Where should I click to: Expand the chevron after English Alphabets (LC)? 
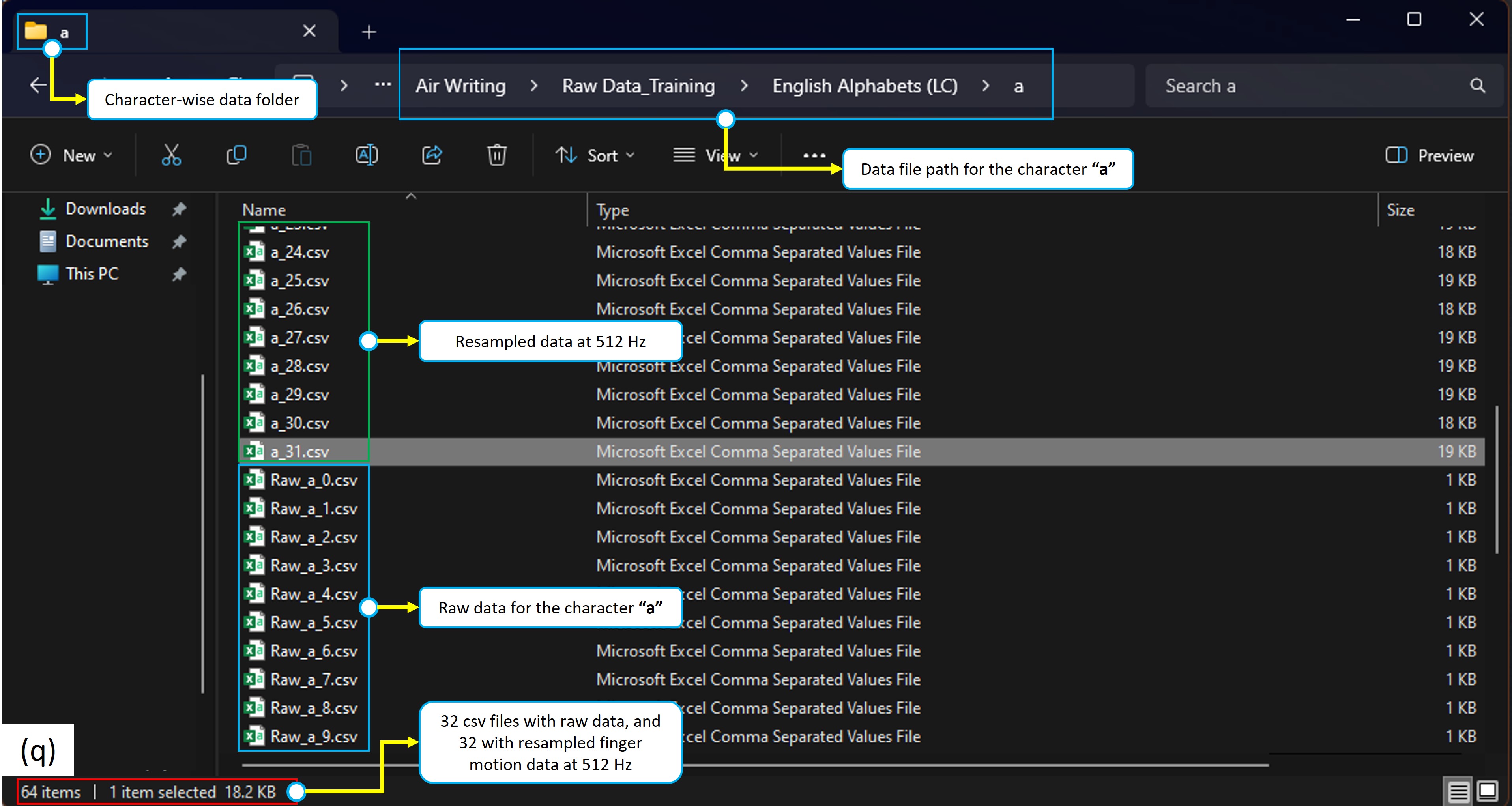986,86
